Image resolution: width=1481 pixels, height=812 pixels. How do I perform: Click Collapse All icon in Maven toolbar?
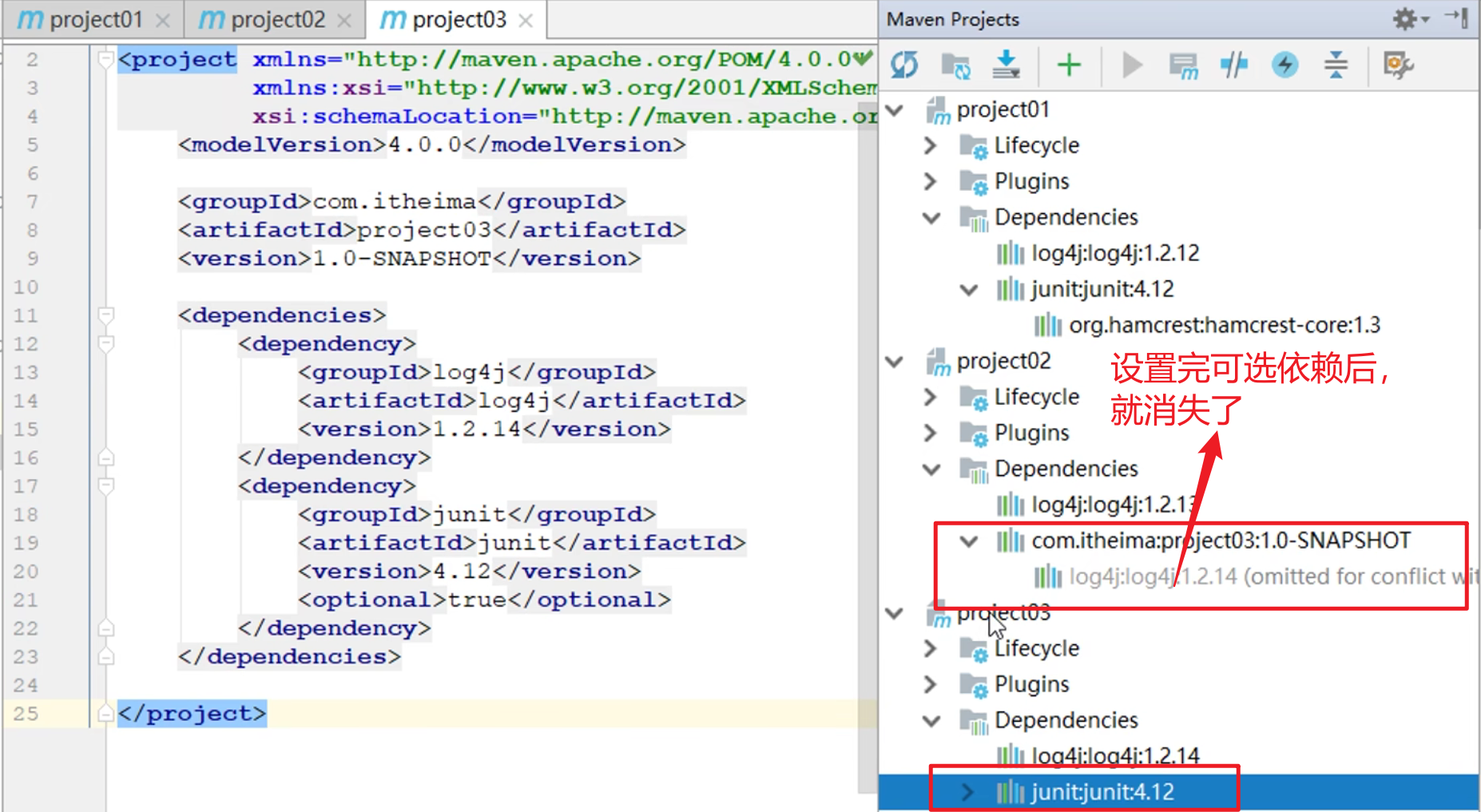(x=1336, y=65)
